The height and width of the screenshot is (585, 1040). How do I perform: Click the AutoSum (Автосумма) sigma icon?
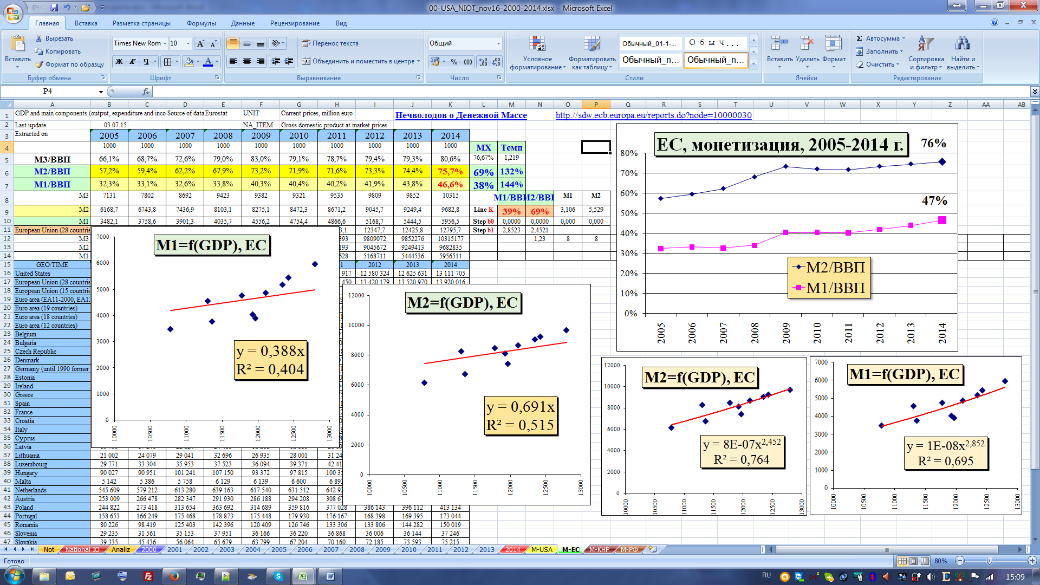coord(860,38)
